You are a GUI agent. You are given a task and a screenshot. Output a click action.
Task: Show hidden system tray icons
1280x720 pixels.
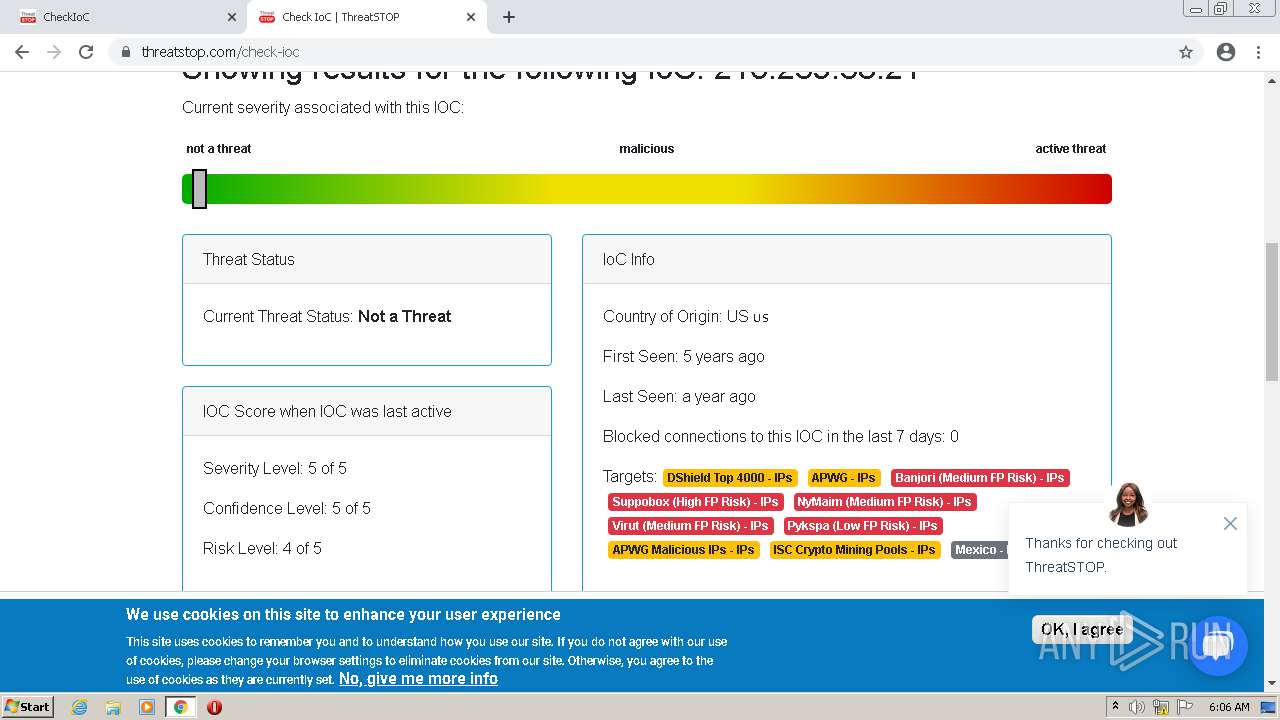(x=1115, y=707)
